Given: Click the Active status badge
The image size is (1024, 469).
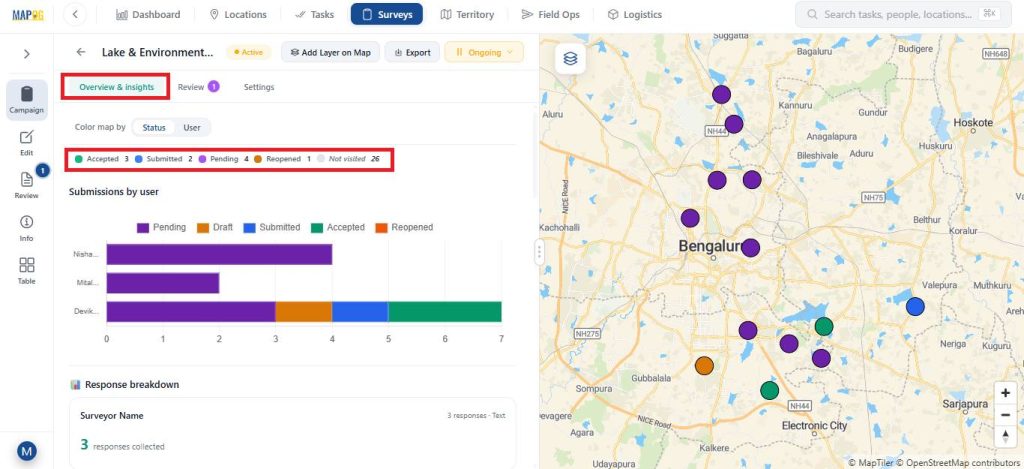Looking at the screenshot, I should (248, 52).
